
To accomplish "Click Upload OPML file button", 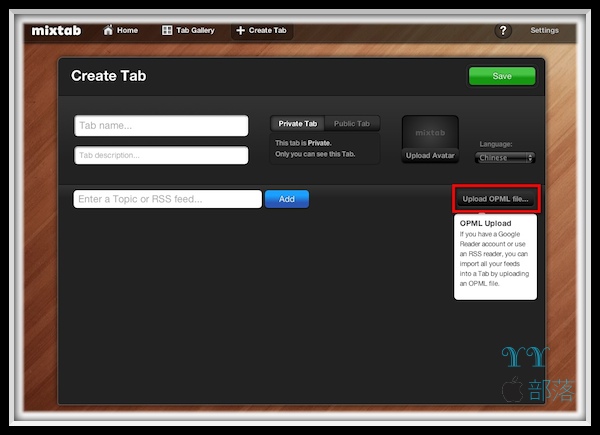I will pos(496,199).
